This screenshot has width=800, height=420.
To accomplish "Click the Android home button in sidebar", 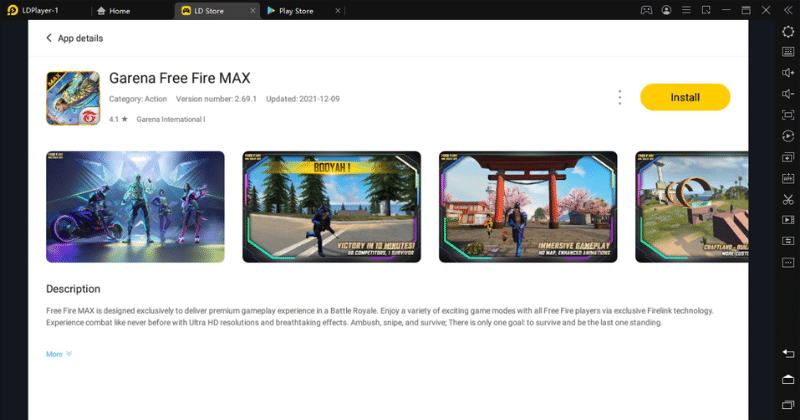I will click(788, 379).
